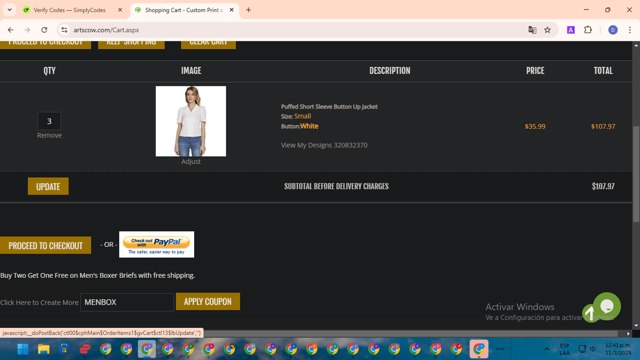640x360 pixels.
Task: Close the Verify Codes SimplyCodes tab
Action: tap(120, 10)
